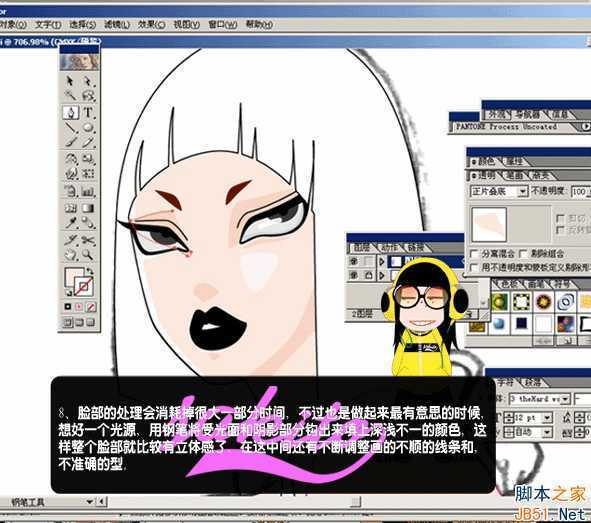591x523 pixels.
Task: Switch to the 导航器 tab
Action: 528,114
